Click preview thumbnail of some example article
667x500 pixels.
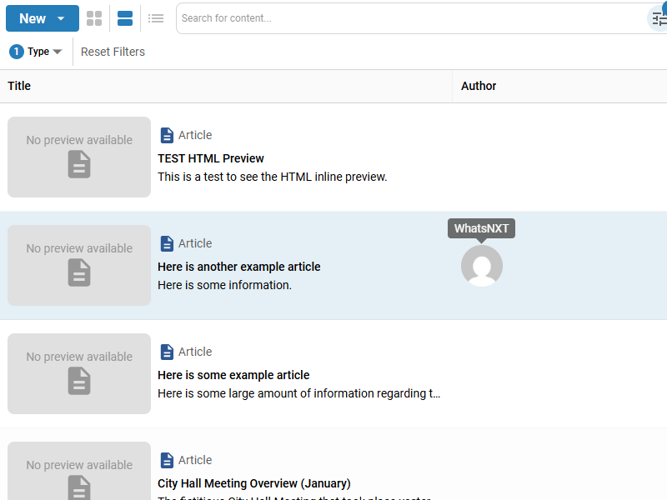point(79,373)
